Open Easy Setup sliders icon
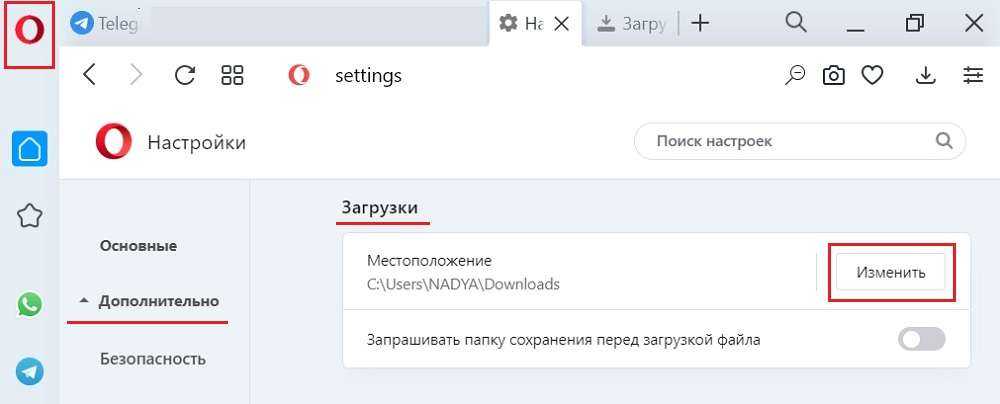The height and width of the screenshot is (404, 1000). (973, 75)
